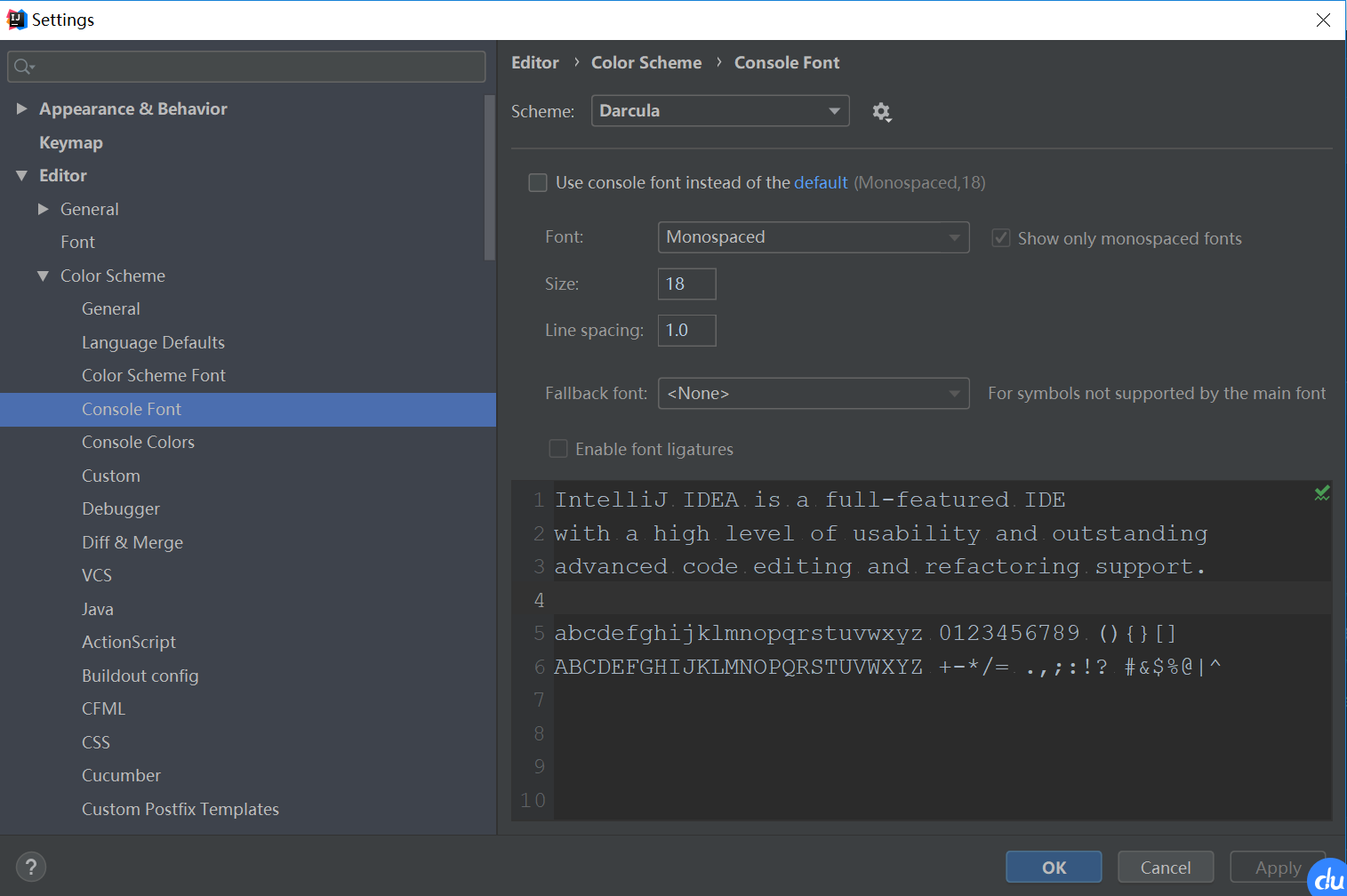Select CSS item

pos(96,743)
